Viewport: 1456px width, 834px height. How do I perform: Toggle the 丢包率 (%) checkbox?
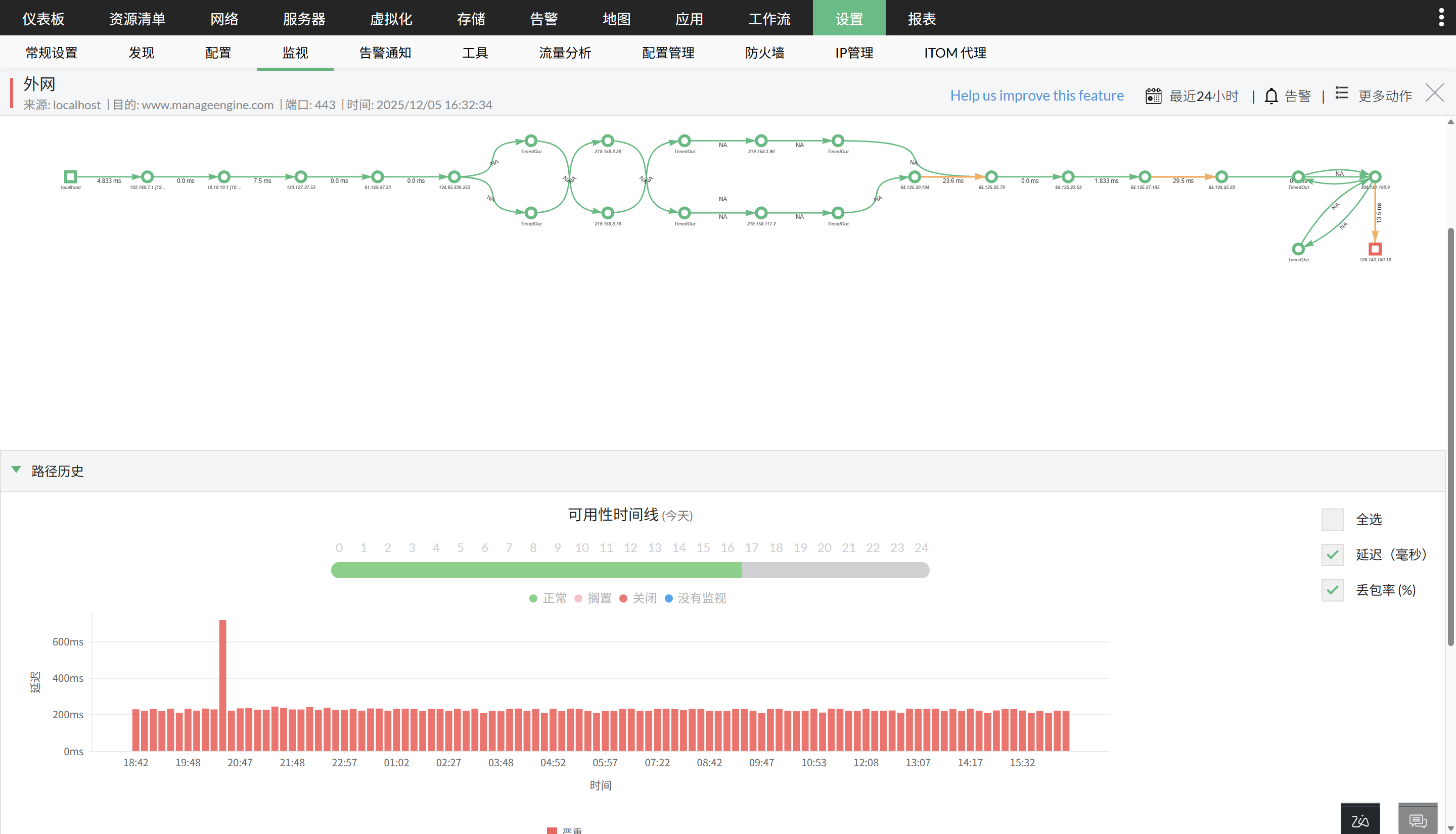pyautogui.click(x=1332, y=590)
